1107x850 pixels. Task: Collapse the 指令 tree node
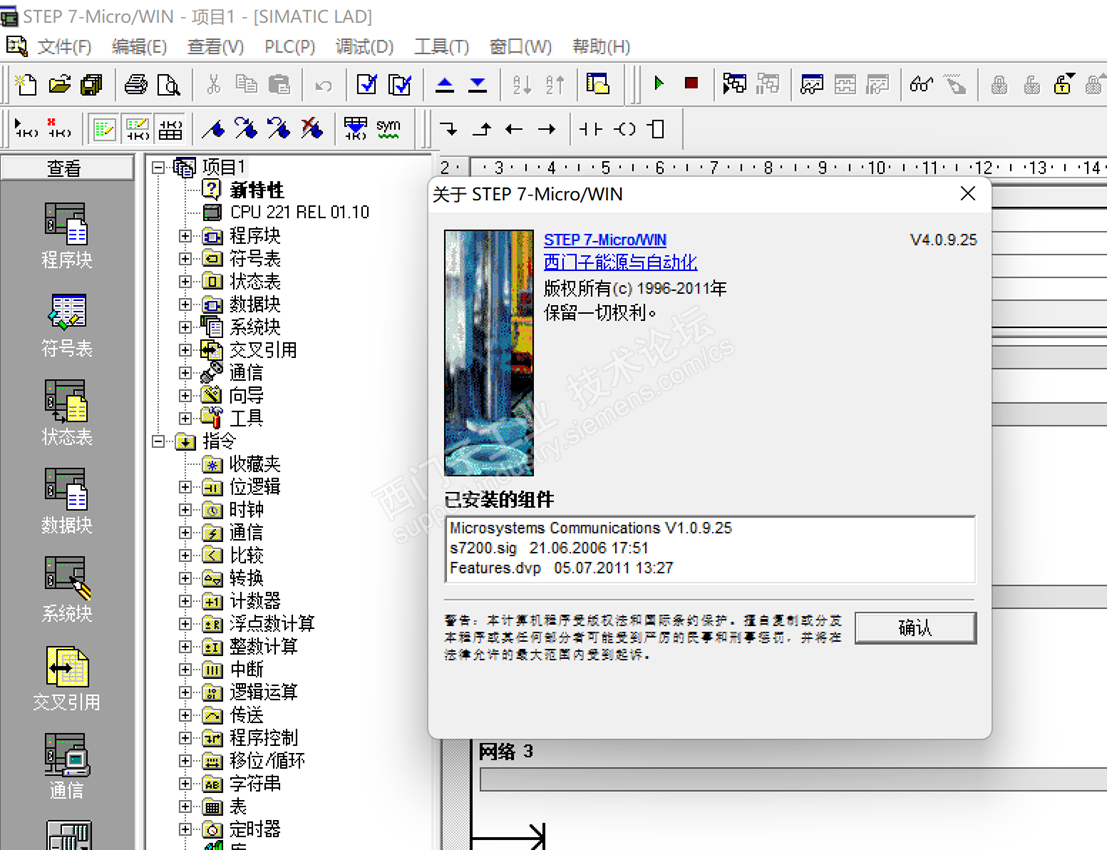coord(158,441)
